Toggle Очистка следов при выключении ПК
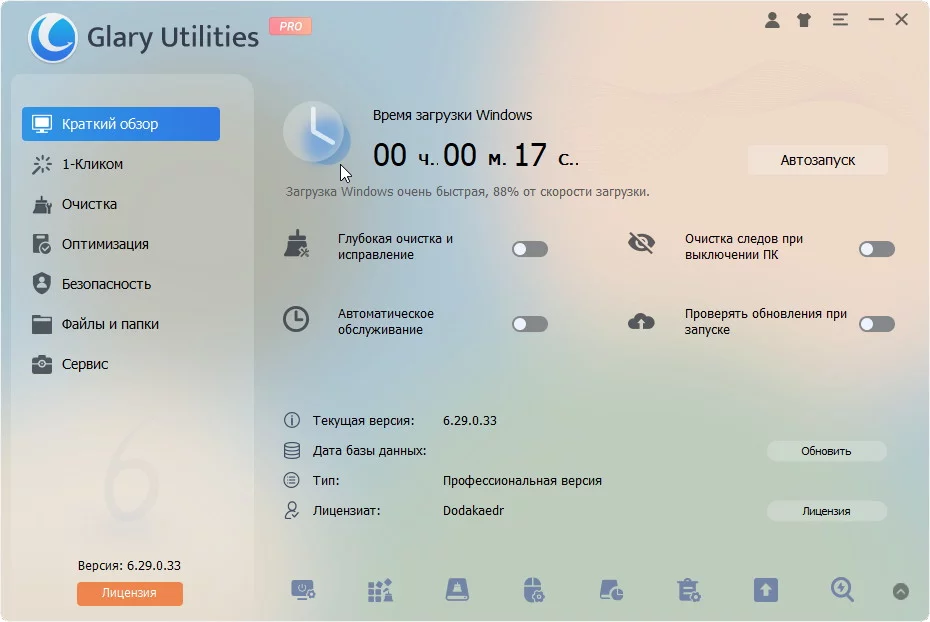930x622 pixels. tap(877, 249)
